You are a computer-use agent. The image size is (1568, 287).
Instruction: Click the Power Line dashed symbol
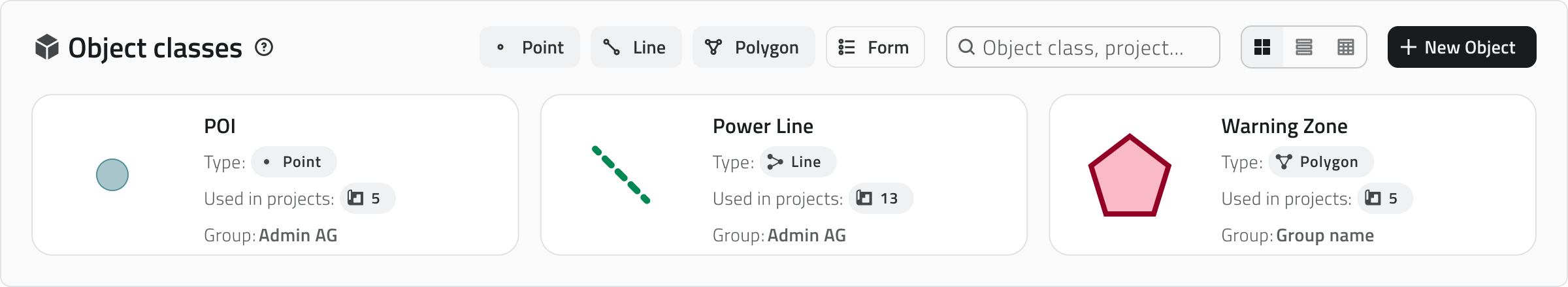click(x=621, y=175)
